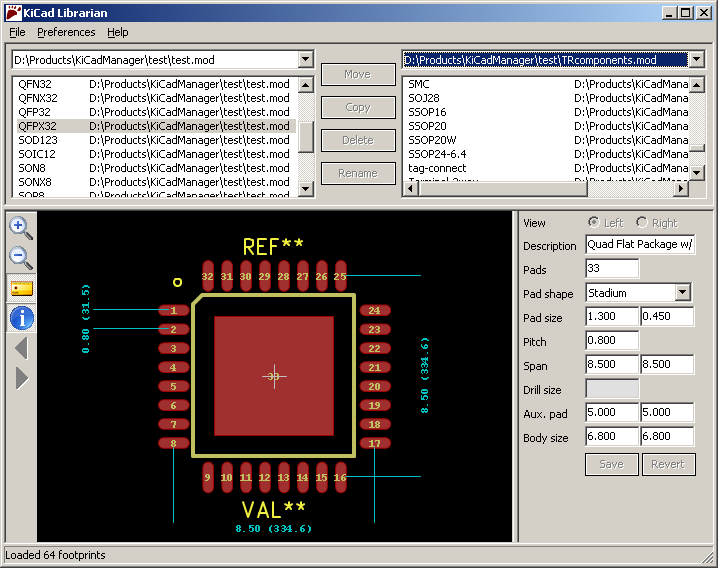The image size is (718, 568).
Task: Toggle the blue info details icon
Action: 21,318
